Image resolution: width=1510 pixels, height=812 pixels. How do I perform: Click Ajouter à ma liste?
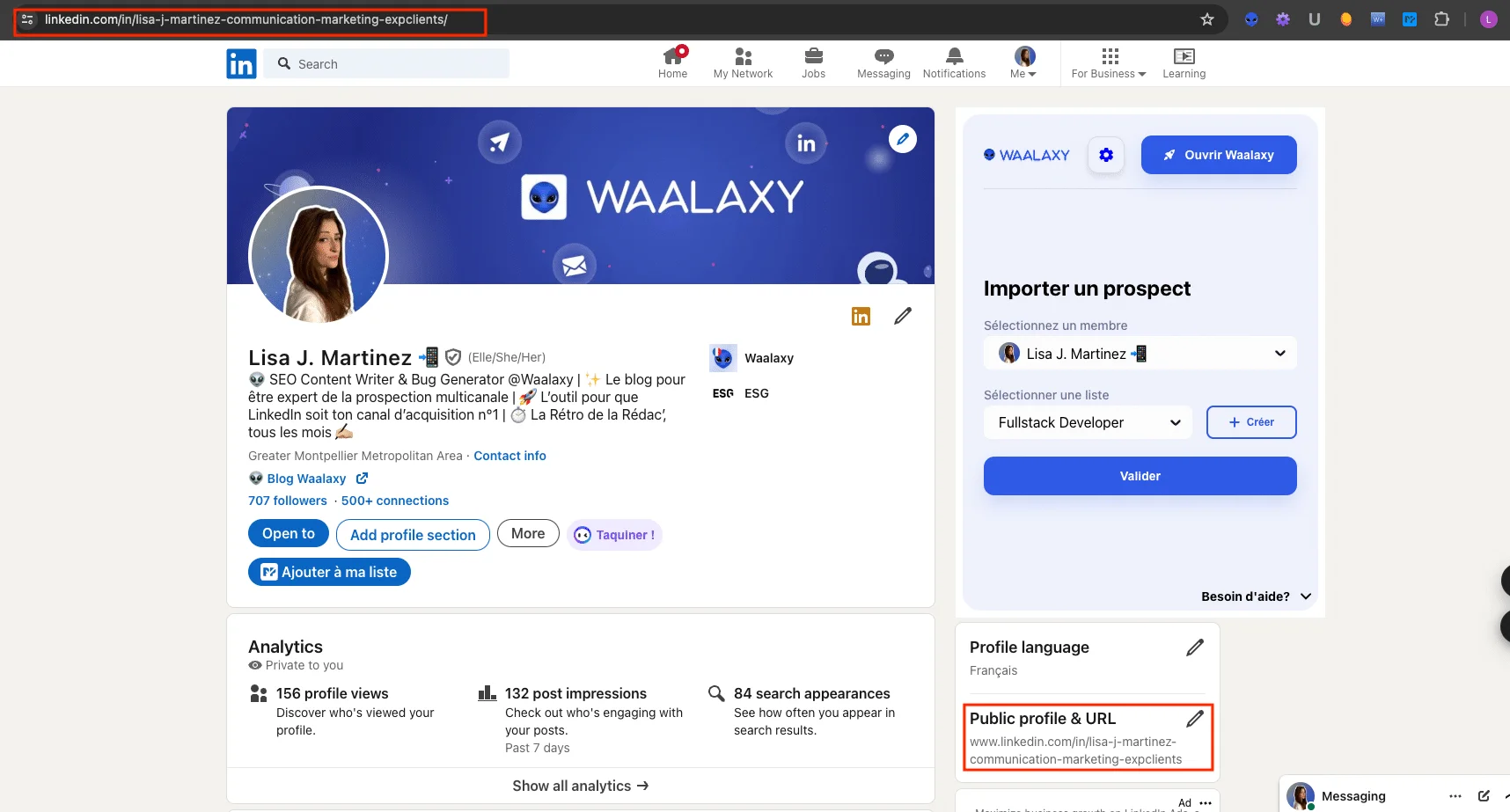pyautogui.click(x=329, y=572)
